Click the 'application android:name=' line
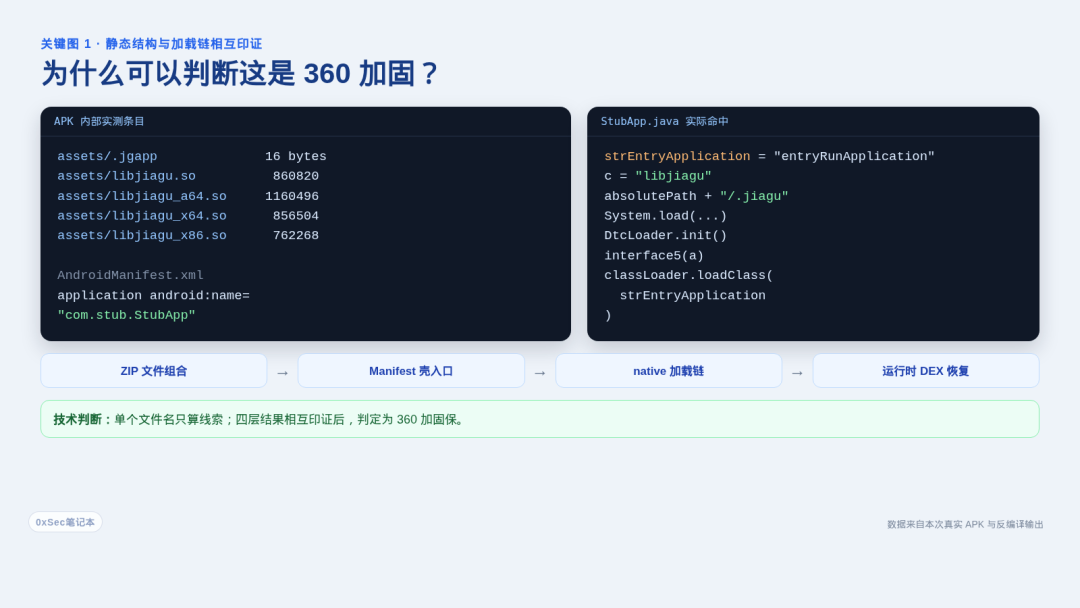1080x608 pixels. pyautogui.click(x=154, y=295)
